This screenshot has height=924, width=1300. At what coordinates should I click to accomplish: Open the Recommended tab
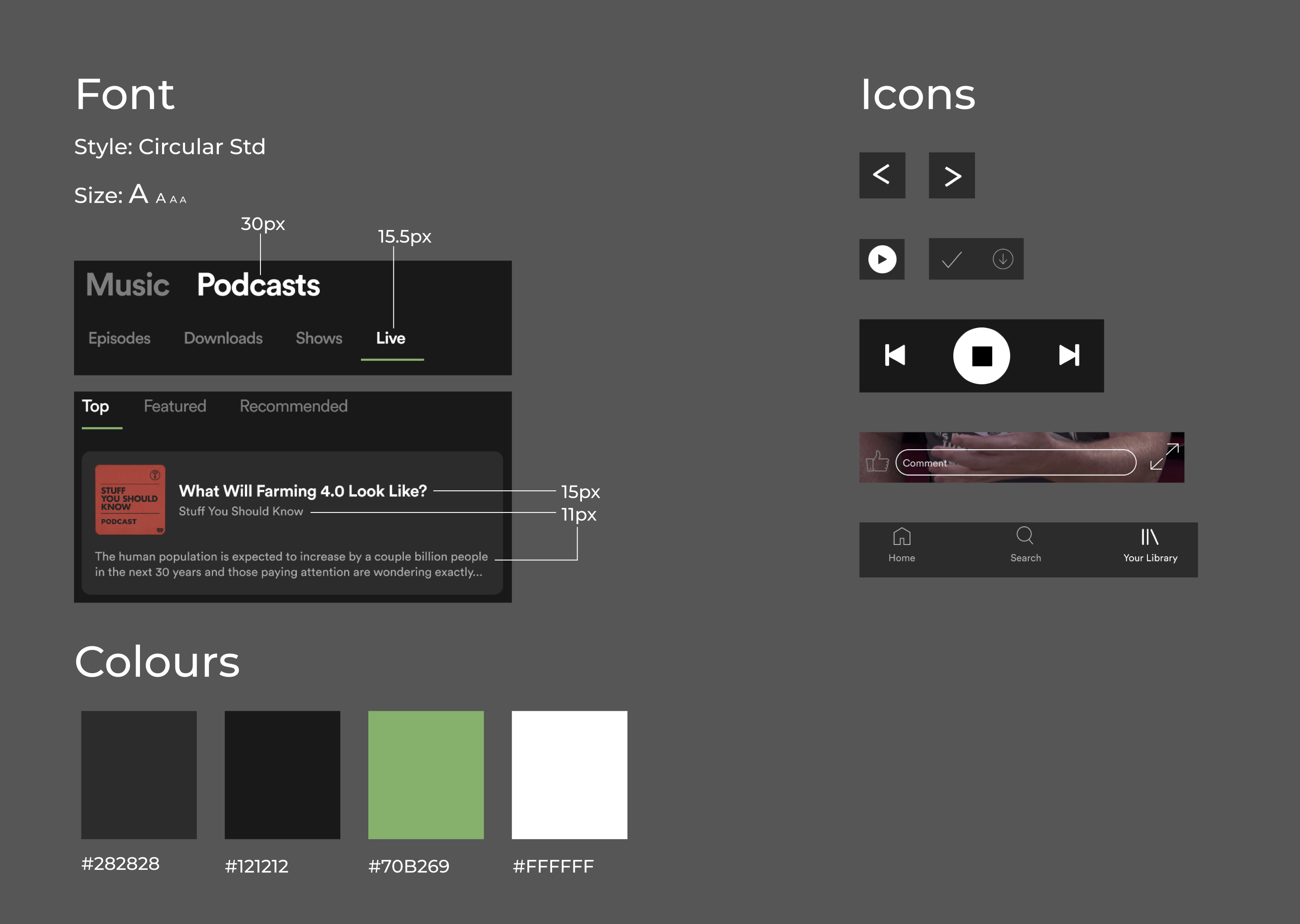[293, 406]
